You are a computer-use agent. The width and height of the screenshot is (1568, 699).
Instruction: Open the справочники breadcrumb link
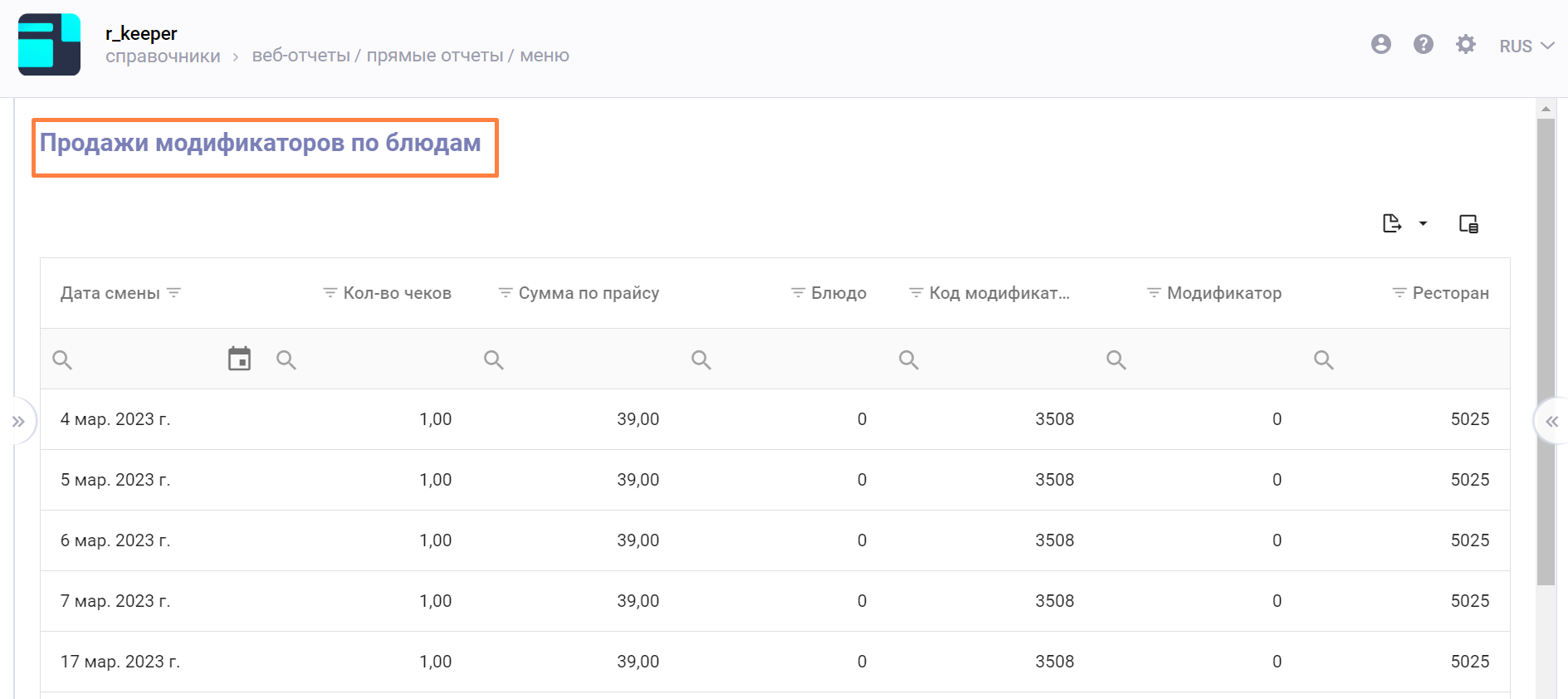point(163,56)
